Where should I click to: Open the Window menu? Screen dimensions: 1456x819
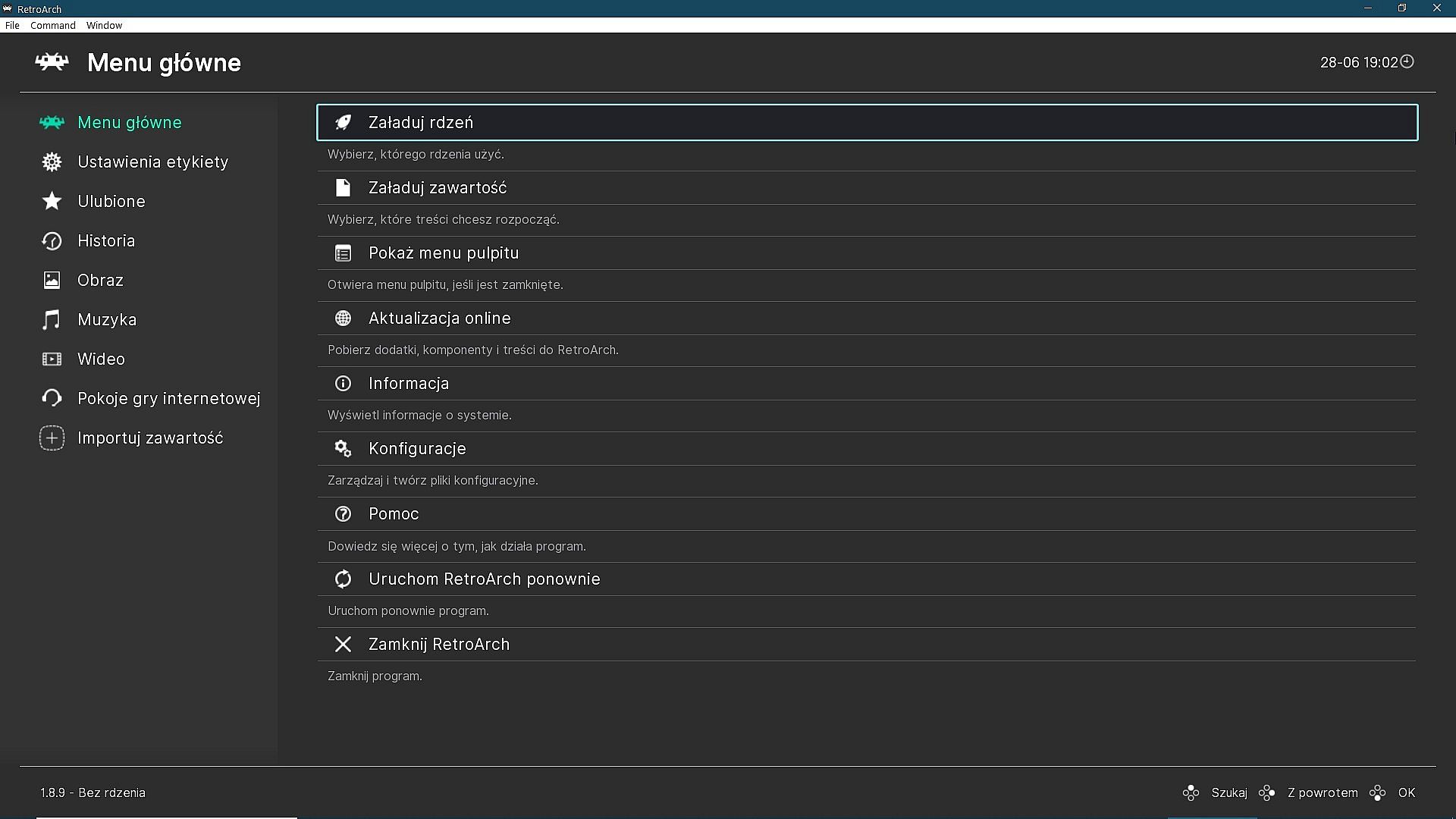pos(104,25)
